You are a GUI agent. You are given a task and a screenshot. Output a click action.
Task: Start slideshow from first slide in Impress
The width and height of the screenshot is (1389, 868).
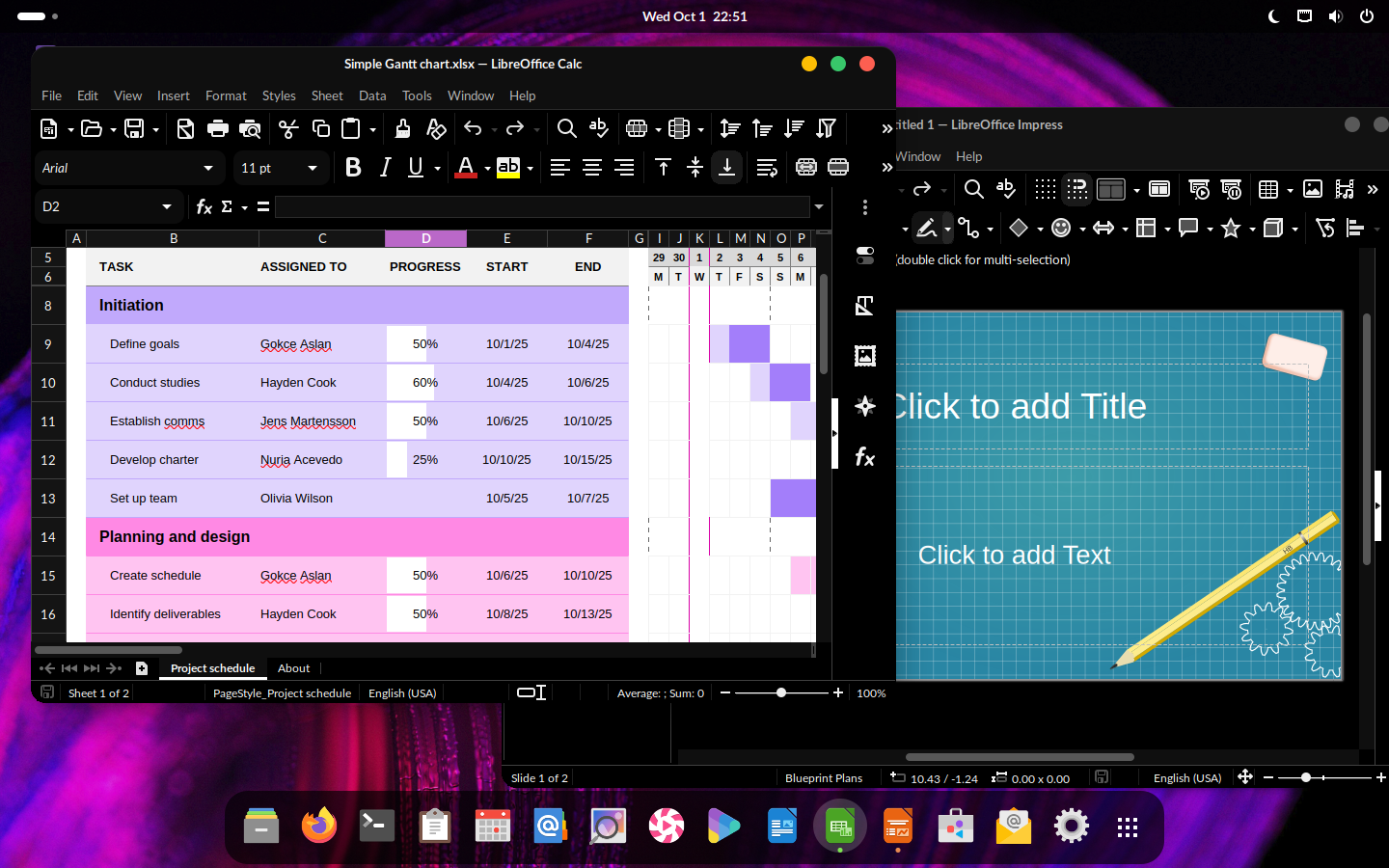pos(1199,189)
